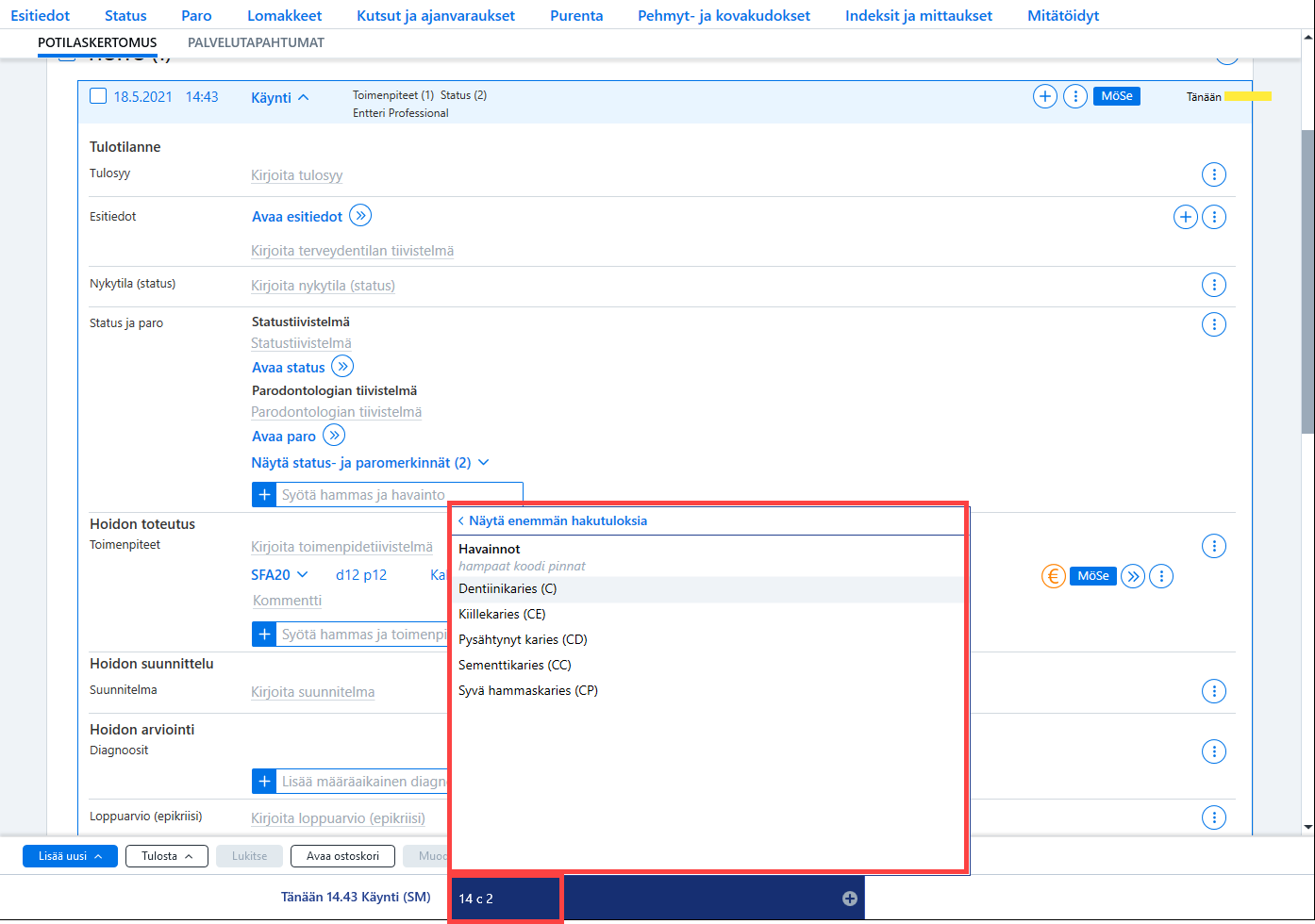Click the blue plus beside Syötä hammas ja havainto

(x=264, y=495)
